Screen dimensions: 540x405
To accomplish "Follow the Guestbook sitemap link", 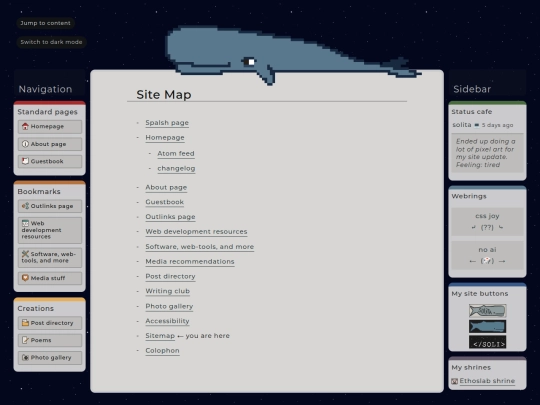I will 165,202.
